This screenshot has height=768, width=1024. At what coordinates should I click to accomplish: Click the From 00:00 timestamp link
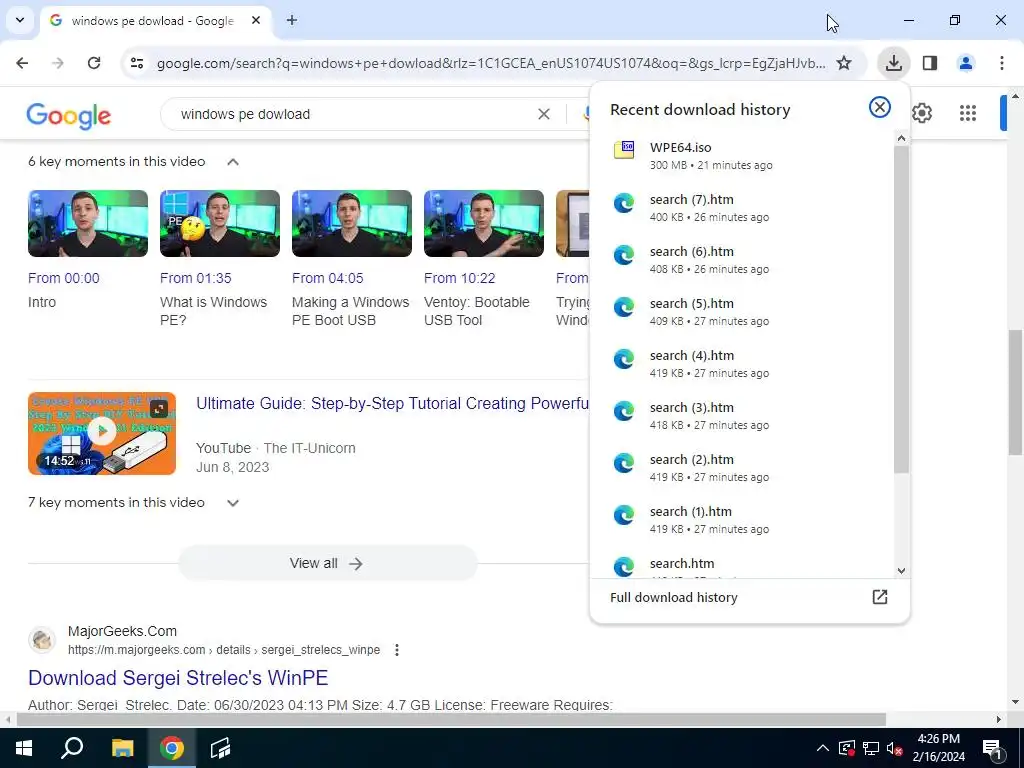click(64, 278)
